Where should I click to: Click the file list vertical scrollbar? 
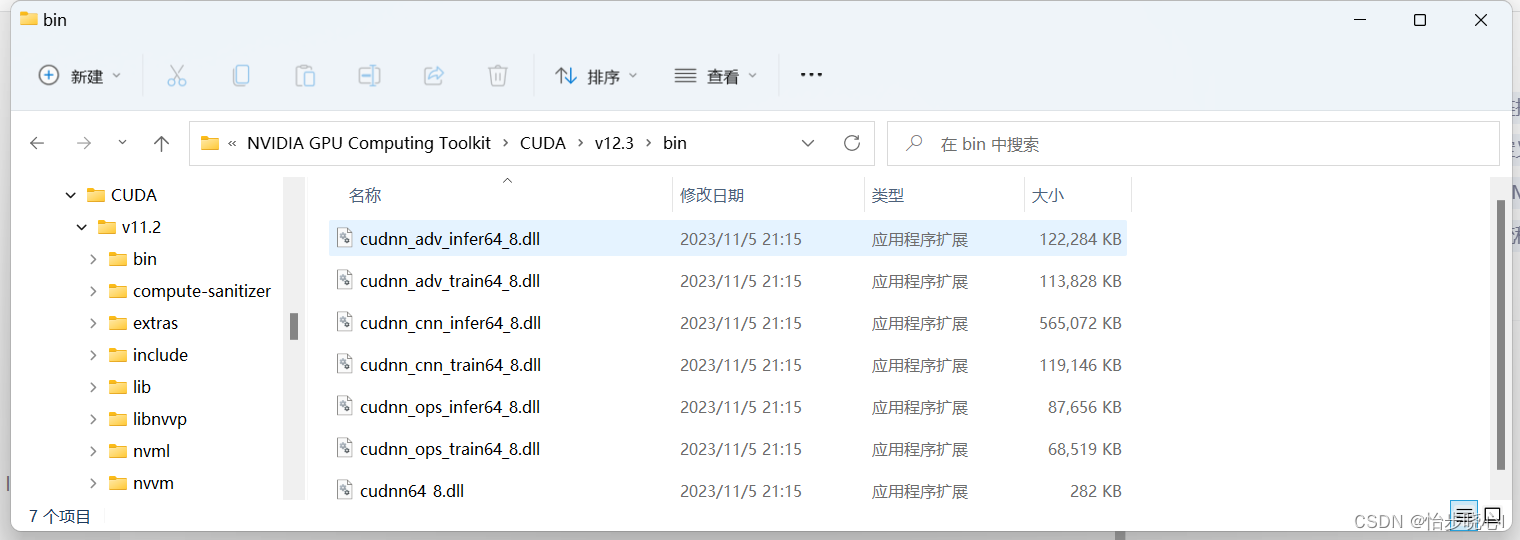[1499, 334]
